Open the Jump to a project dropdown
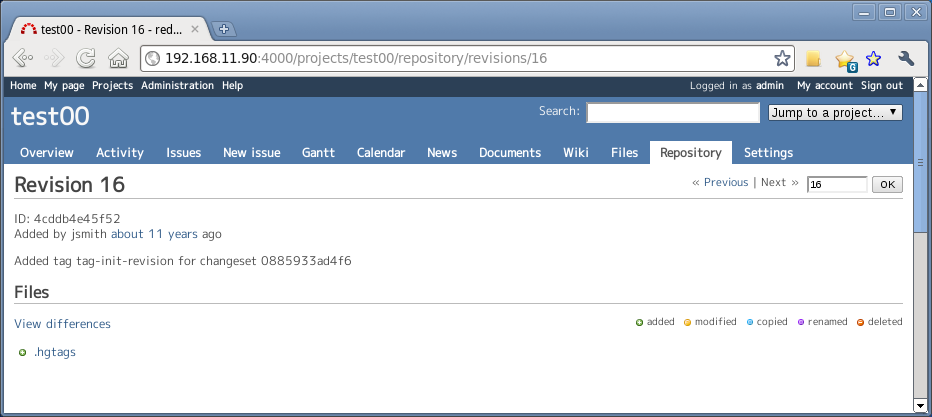Screen dimensions: 932x417 [835, 112]
